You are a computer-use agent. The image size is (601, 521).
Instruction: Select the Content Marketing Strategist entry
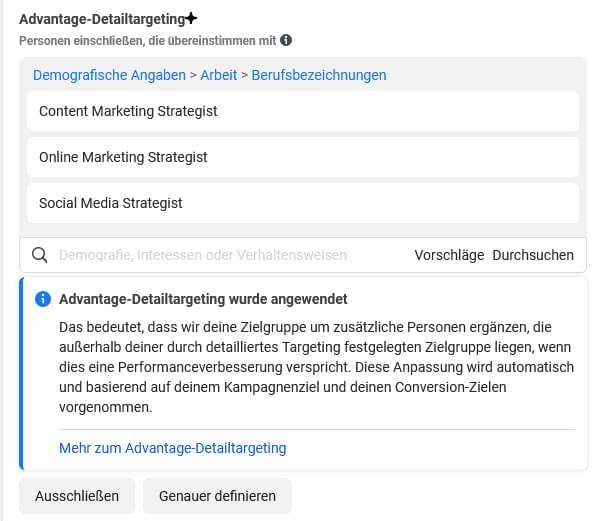point(303,111)
